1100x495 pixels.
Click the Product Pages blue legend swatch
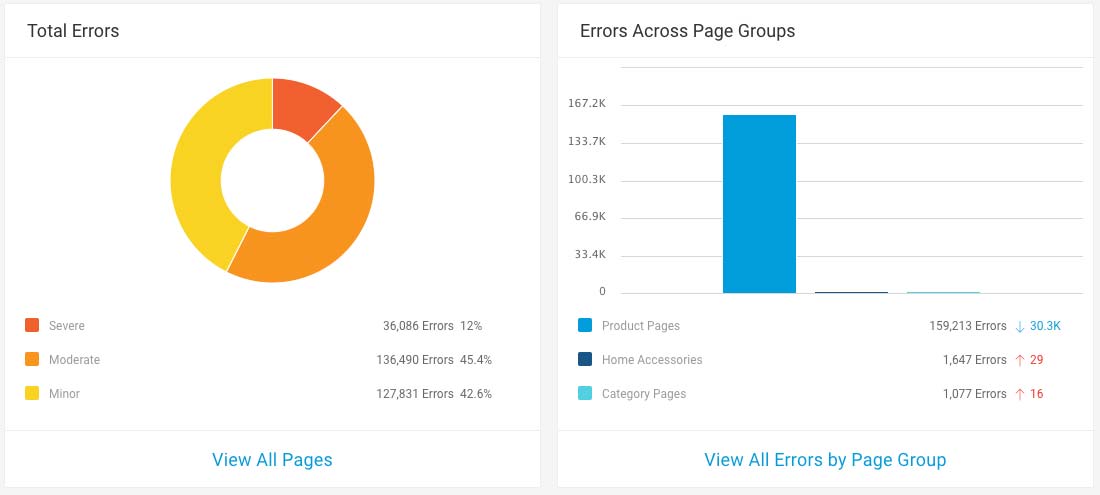585,326
